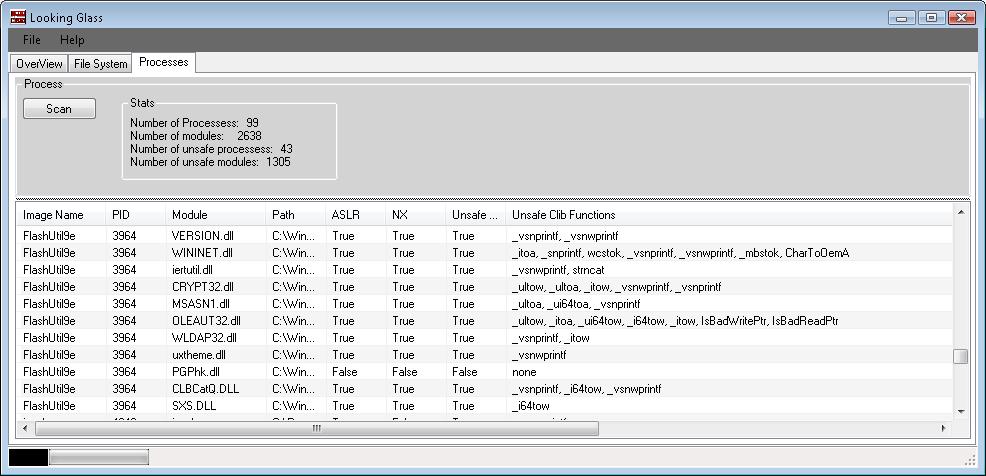Click FlashUtil9e name in WININET.dll row

click(49, 253)
